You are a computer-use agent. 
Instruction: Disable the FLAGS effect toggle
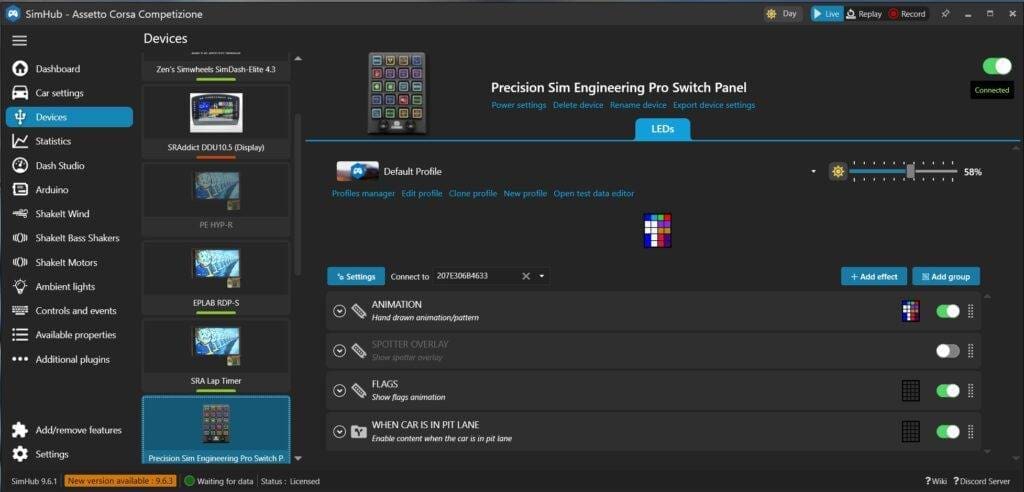pos(948,391)
